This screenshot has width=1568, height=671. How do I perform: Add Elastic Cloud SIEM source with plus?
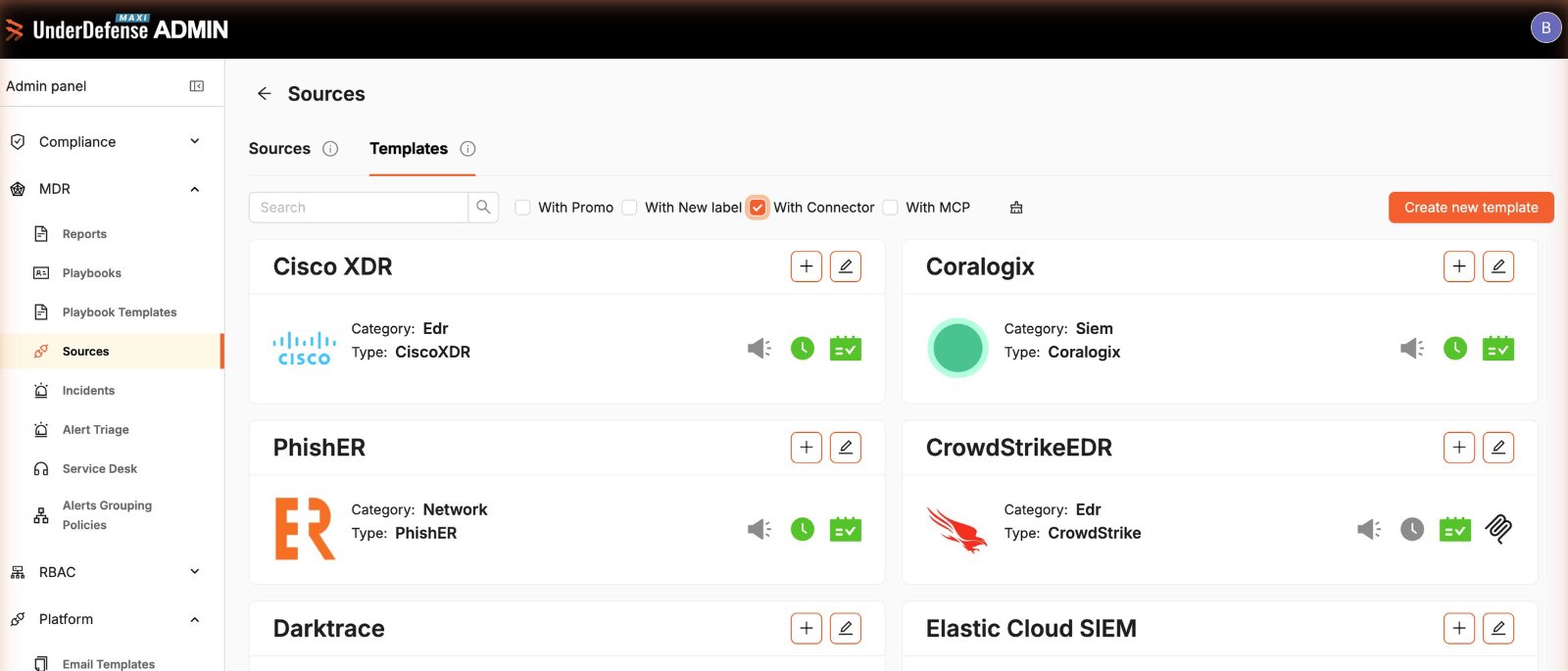[x=1459, y=629]
